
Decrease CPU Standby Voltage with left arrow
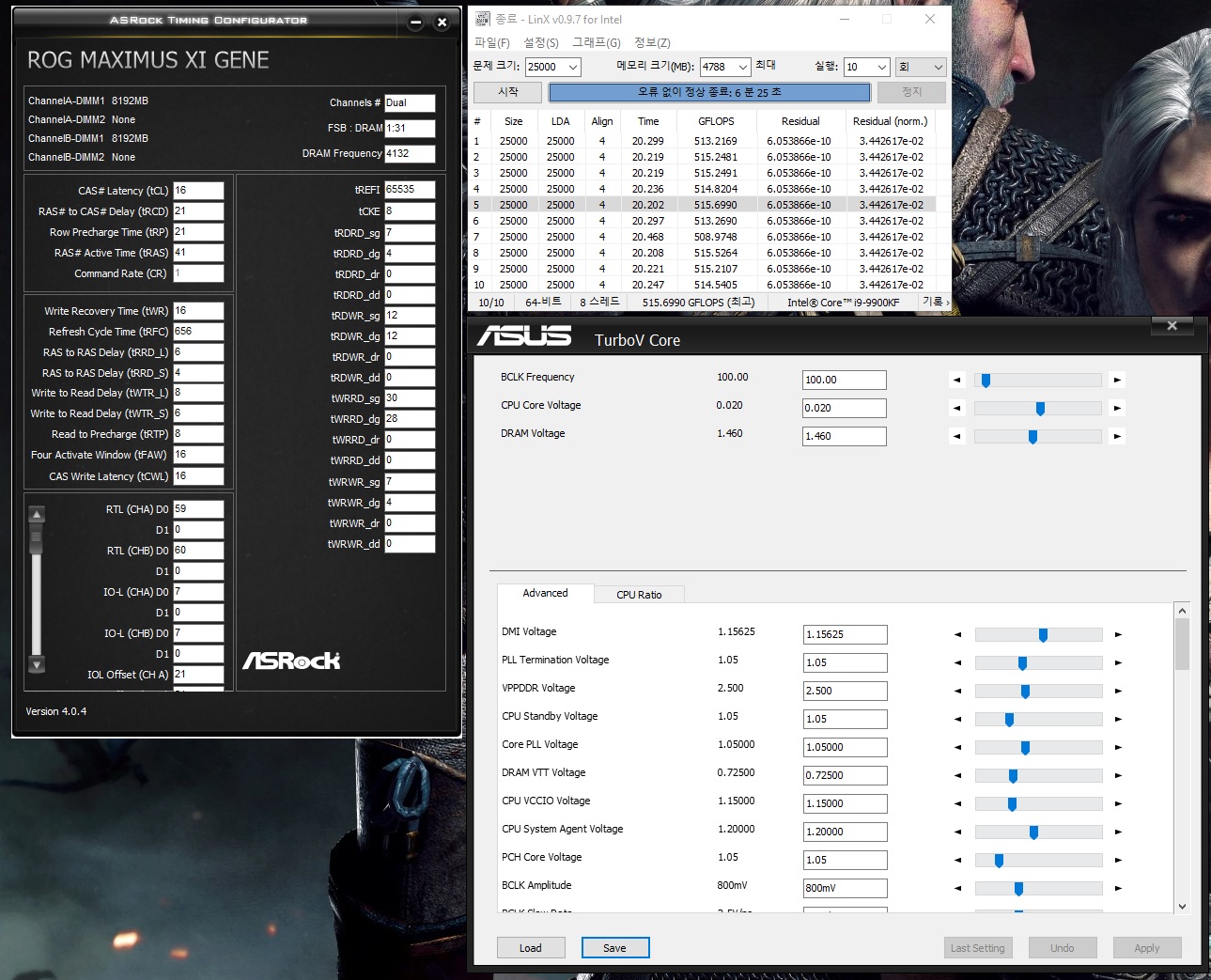coord(958,719)
